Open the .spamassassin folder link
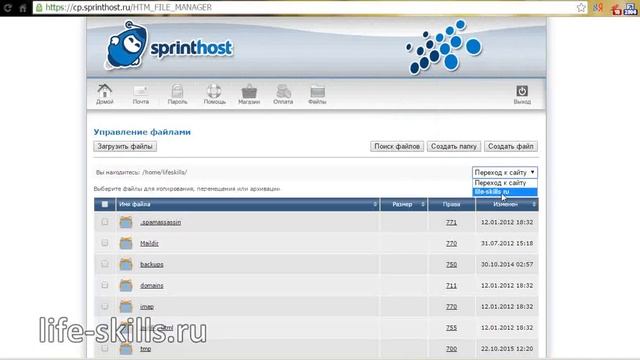Viewport: 640px width, 360px height. click(x=160, y=222)
